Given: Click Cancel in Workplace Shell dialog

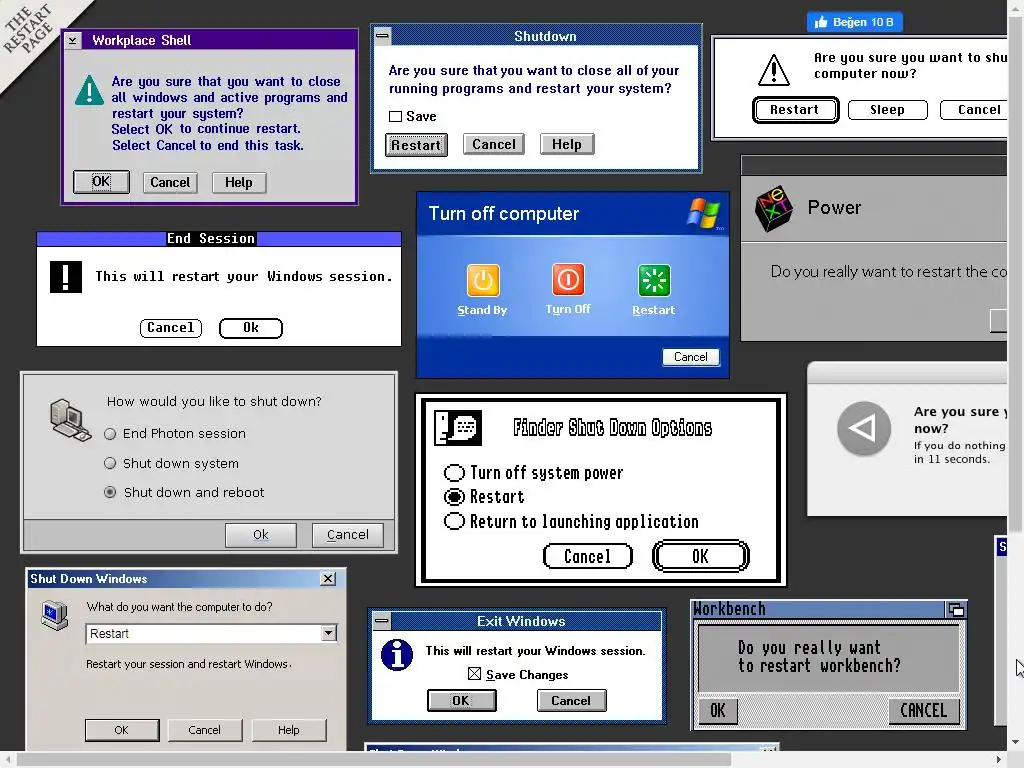Looking at the screenshot, I should (x=170, y=182).
